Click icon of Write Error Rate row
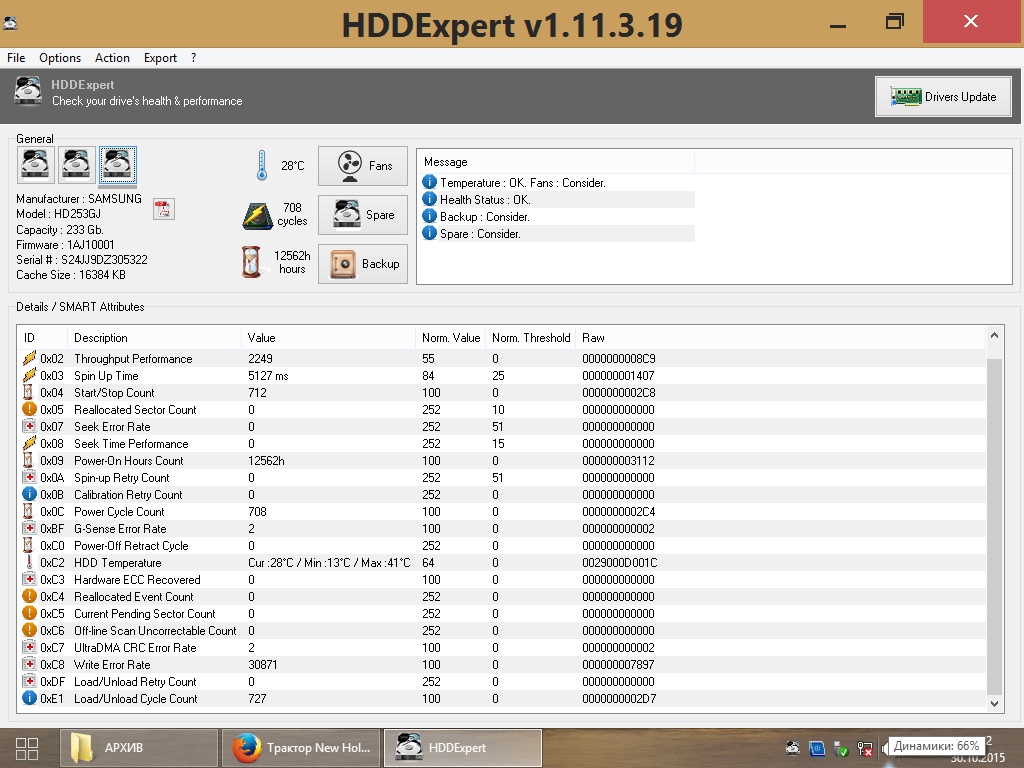The image size is (1024, 768). click(x=29, y=664)
